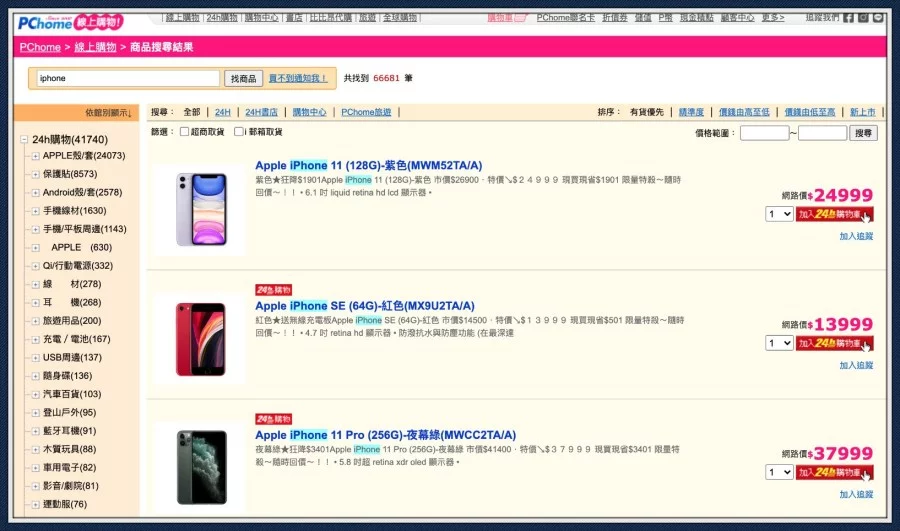The width and height of the screenshot is (900, 531).
Task: Click the 找商品 search button
Action: 243,79
